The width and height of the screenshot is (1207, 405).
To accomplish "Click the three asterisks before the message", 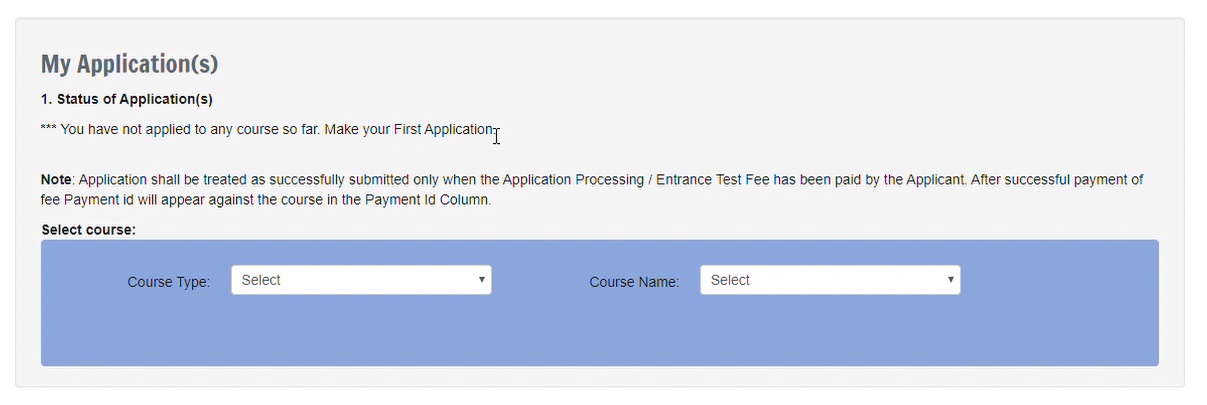I will click(x=48, y=130).
